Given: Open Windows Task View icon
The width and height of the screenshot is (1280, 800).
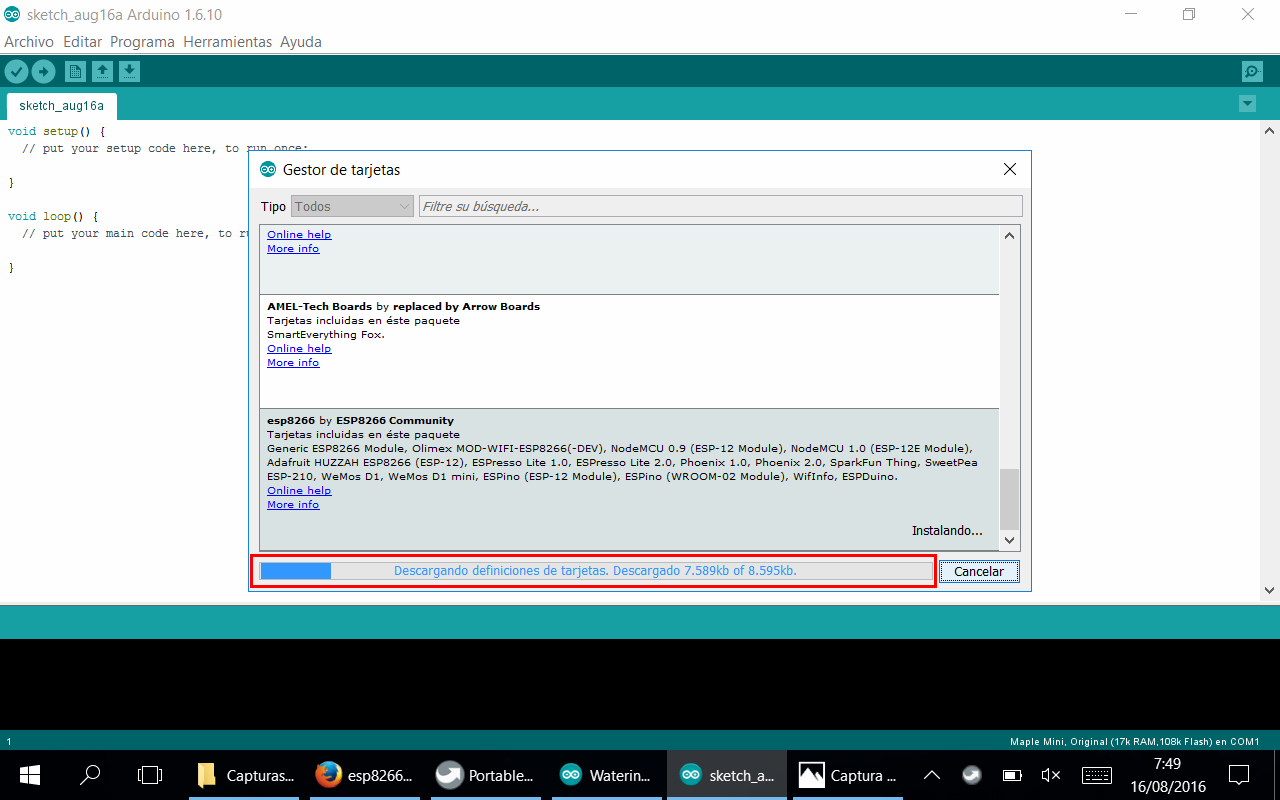Looking at the screenshot, I should [x=150, y=775].
